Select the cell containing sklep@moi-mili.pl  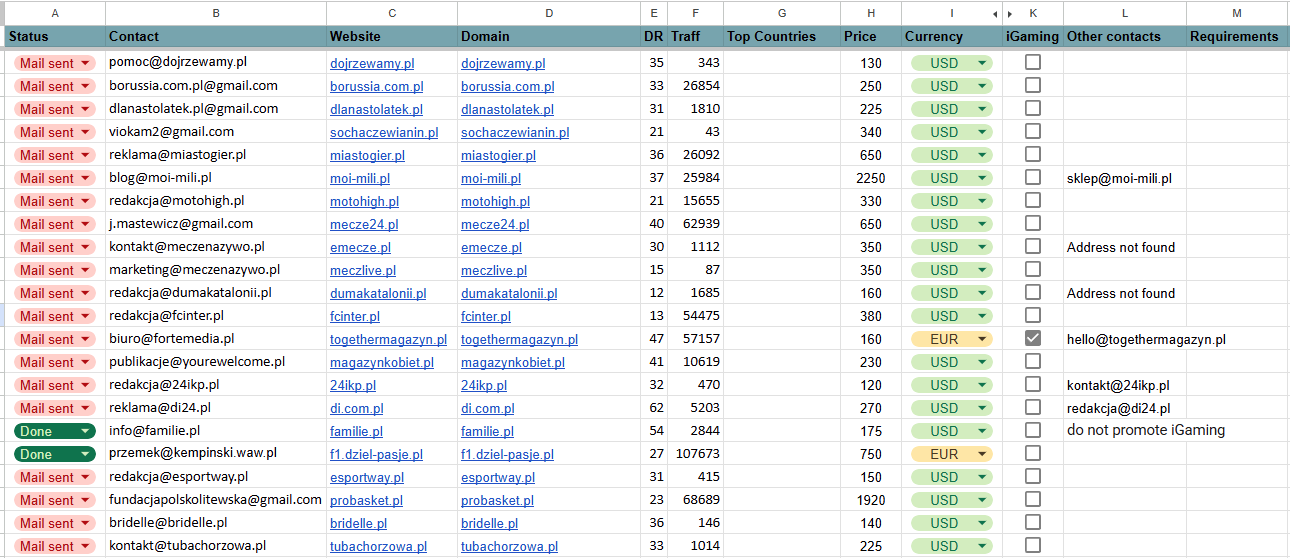click(1125, 178)
